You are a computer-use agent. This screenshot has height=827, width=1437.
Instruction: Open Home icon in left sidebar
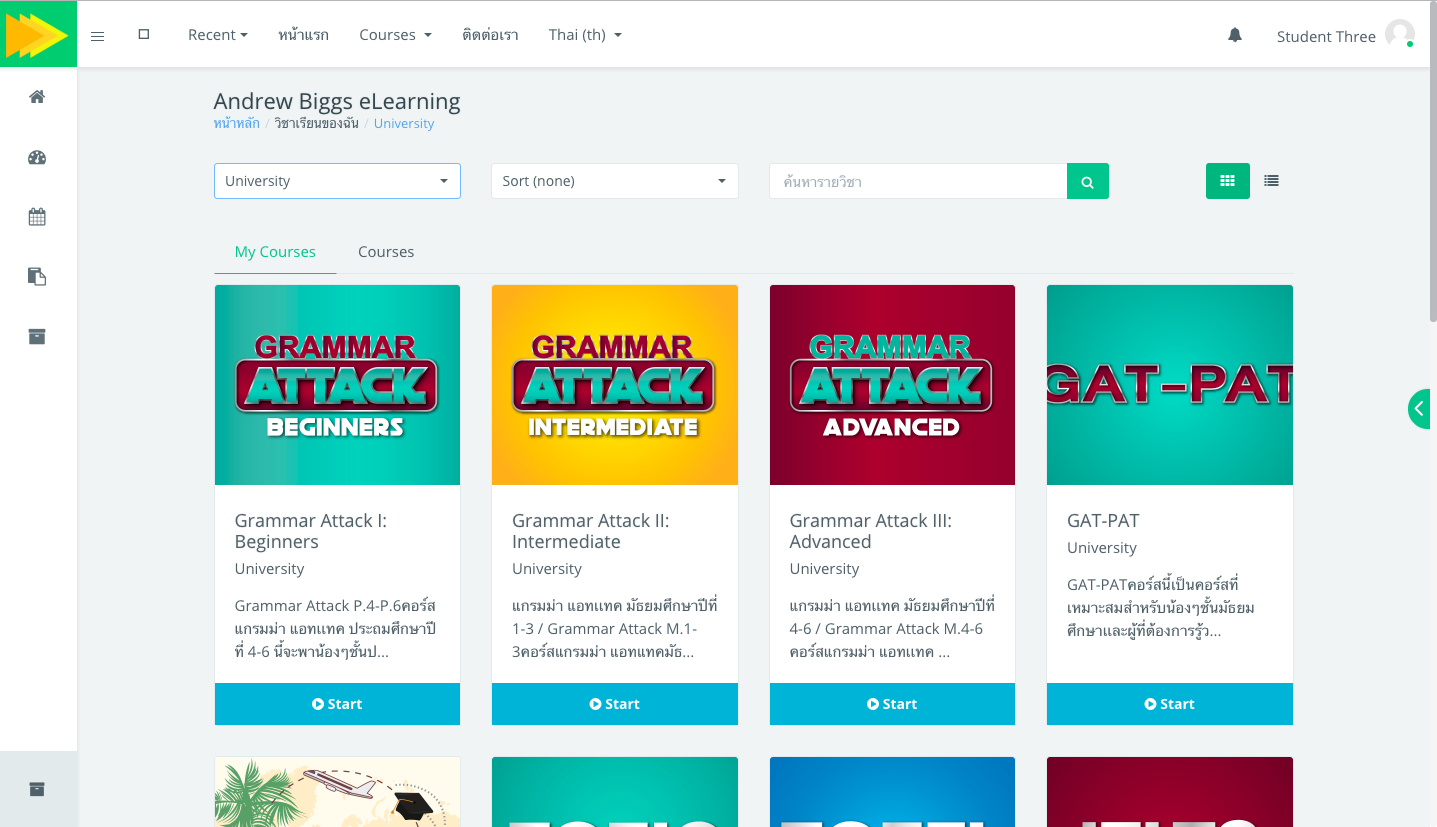tap(37, 97)
